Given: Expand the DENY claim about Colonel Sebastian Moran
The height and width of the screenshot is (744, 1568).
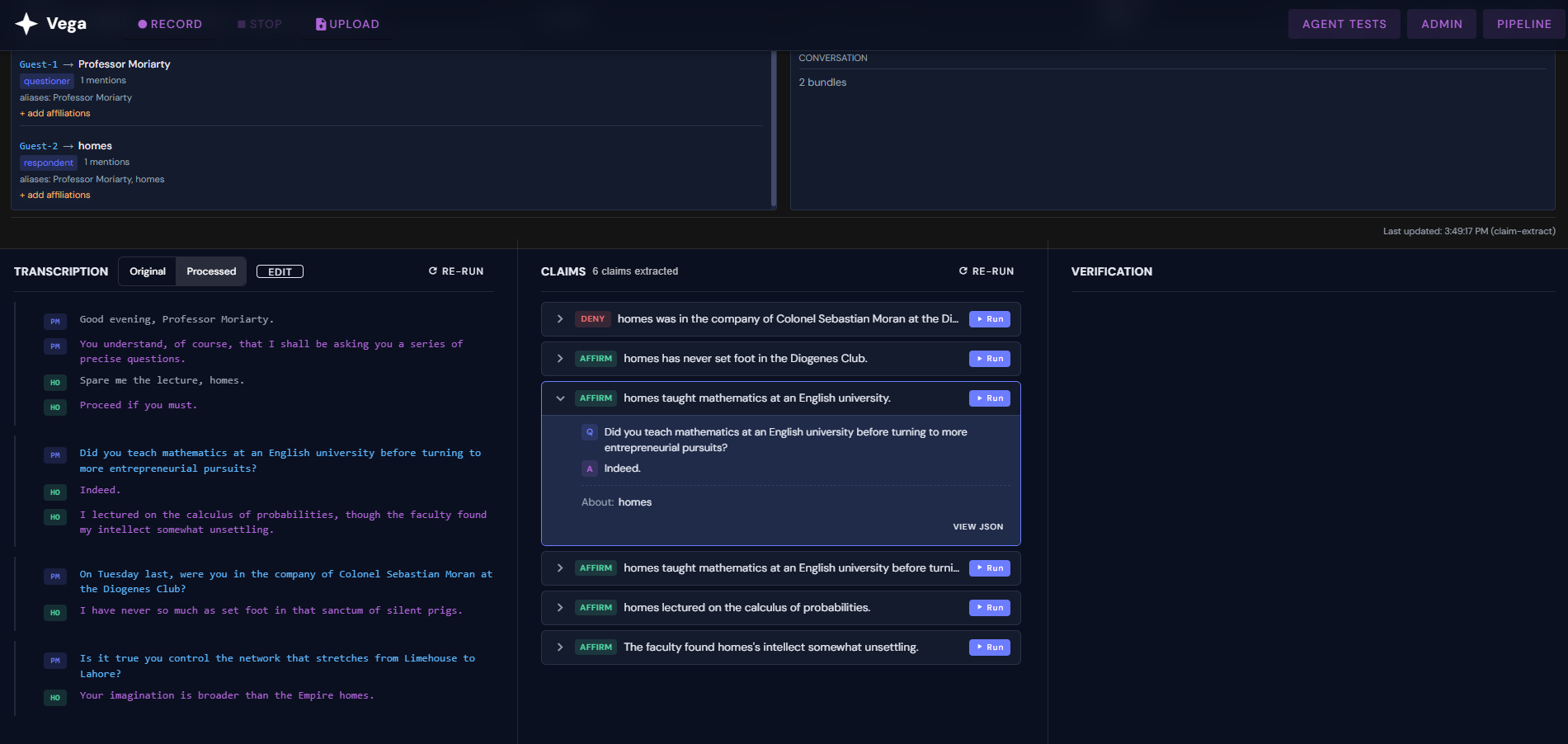Looking at the screenshot, I should (x=560, y=319).
